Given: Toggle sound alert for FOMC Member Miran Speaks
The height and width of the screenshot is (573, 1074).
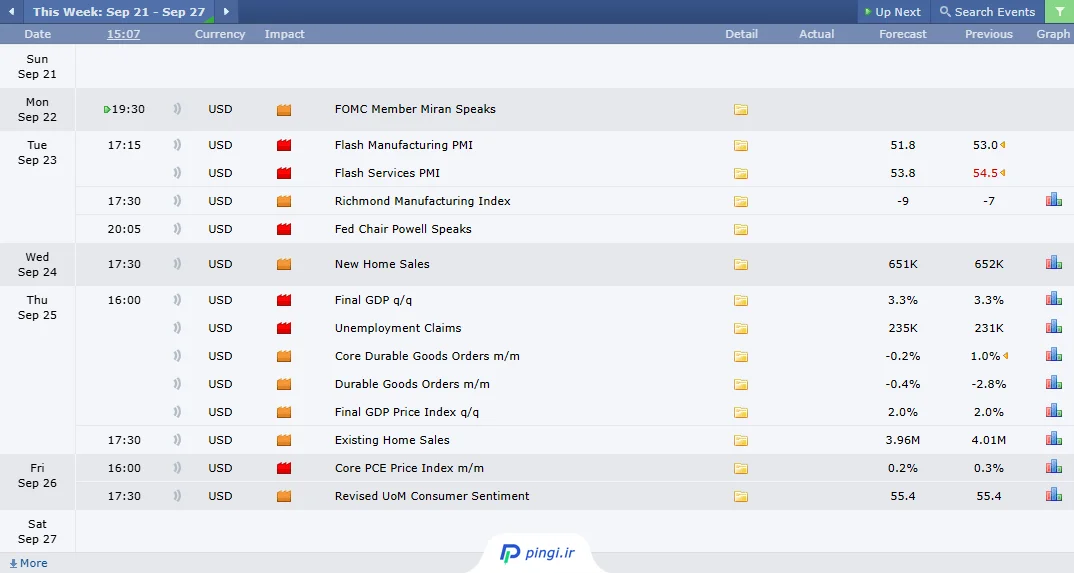Looking at the screenshot, I should pyautogui.click(x=177, y=109).
